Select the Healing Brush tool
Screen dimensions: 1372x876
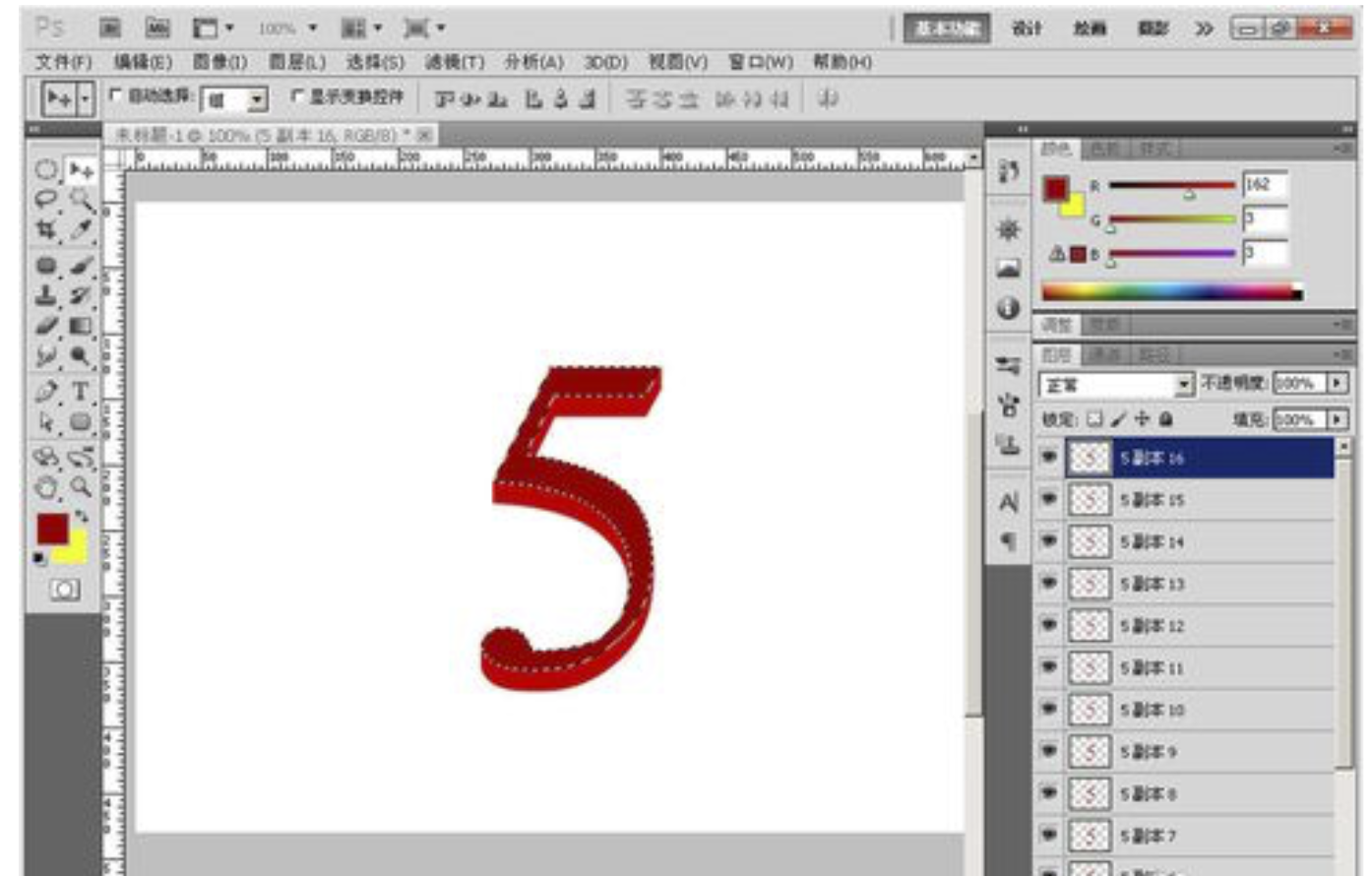click(x=46, y=265)
